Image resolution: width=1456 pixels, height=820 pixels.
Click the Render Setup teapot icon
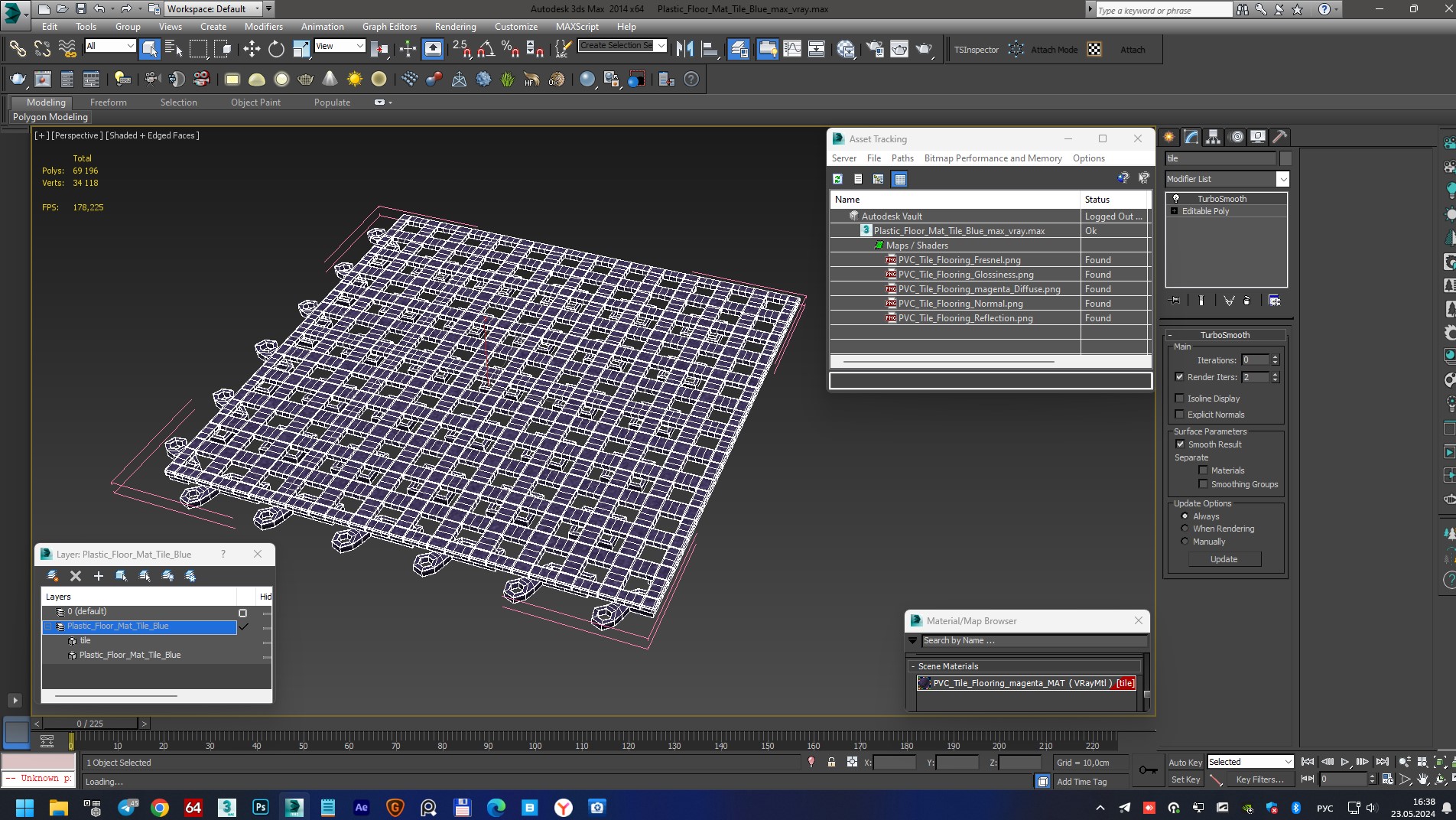coord(874,50)
